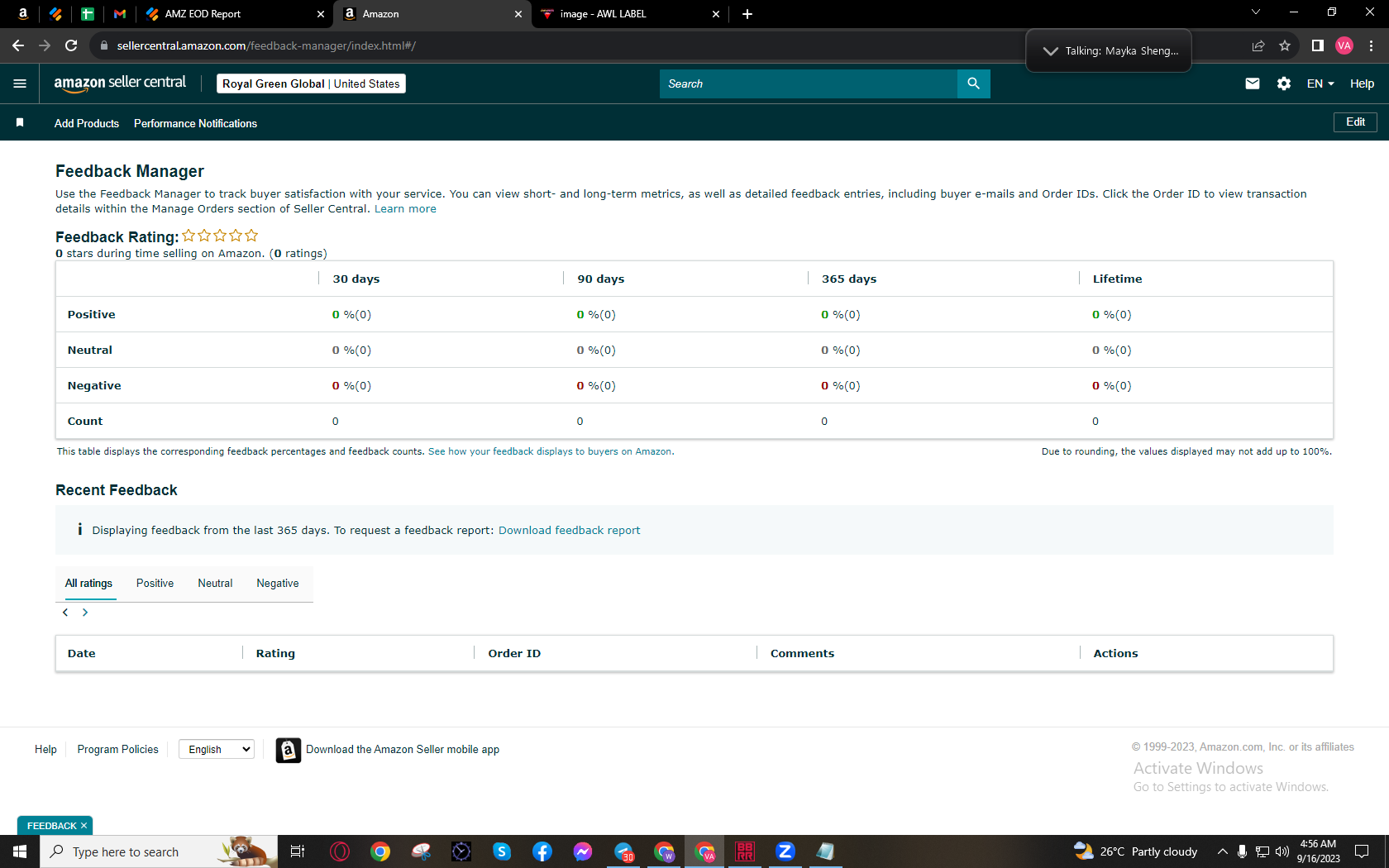Open Program Policies in footer
The image size is (1389, 868).
coord(117,750)
